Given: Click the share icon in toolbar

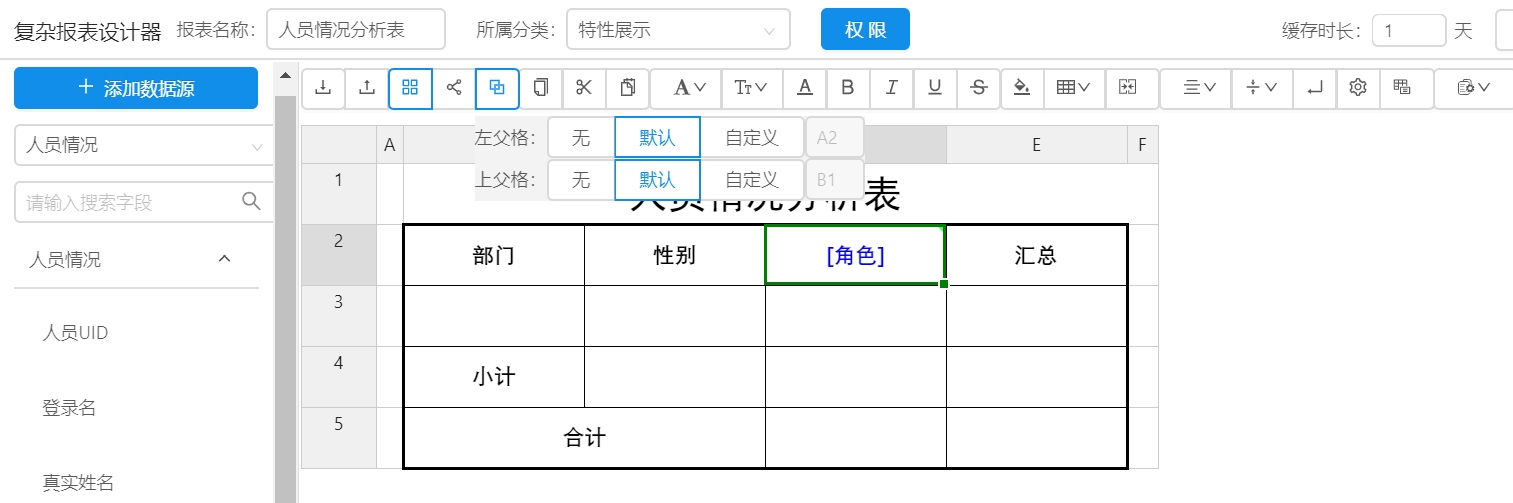Looking at the screenshot, I should click(454, 88).
